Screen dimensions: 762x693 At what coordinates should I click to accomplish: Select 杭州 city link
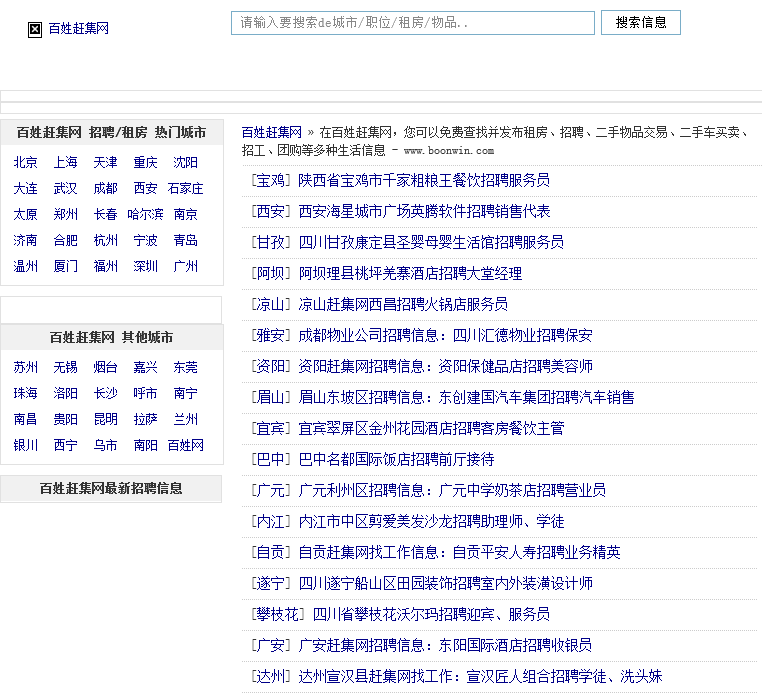point(105,240)
